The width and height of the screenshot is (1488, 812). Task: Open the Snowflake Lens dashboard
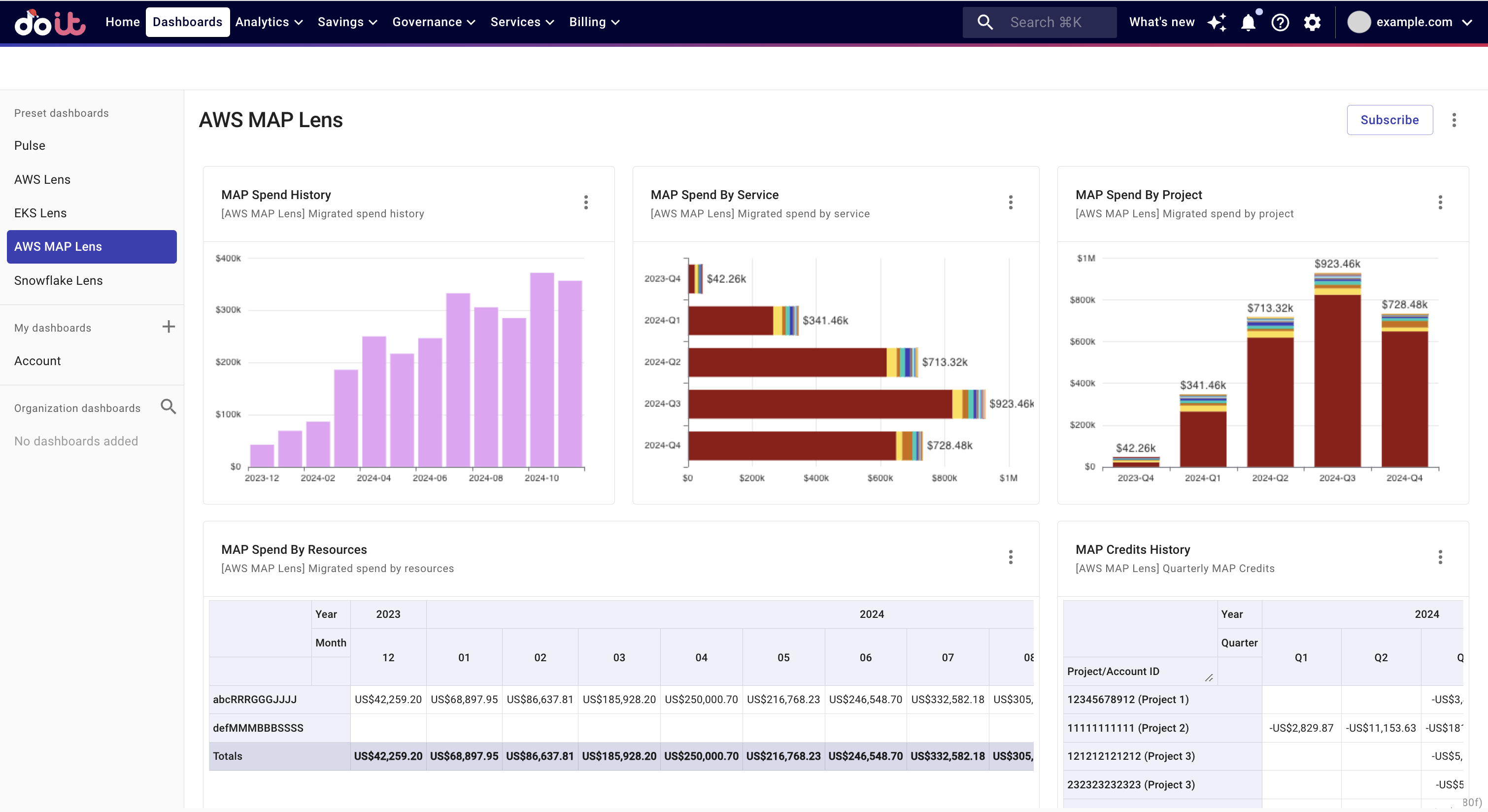point(92,281)
